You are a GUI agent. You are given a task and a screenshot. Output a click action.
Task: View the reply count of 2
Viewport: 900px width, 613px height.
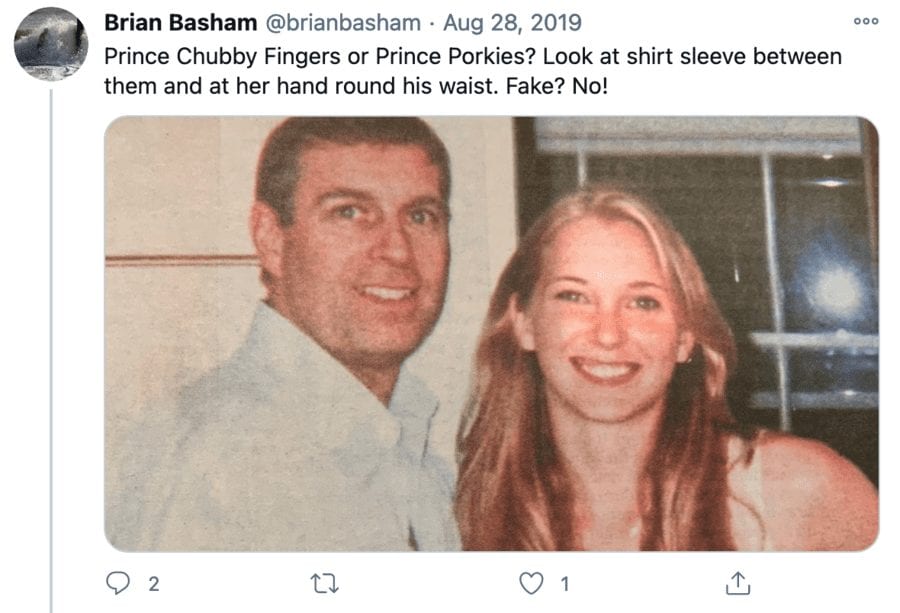click(153, 584)
